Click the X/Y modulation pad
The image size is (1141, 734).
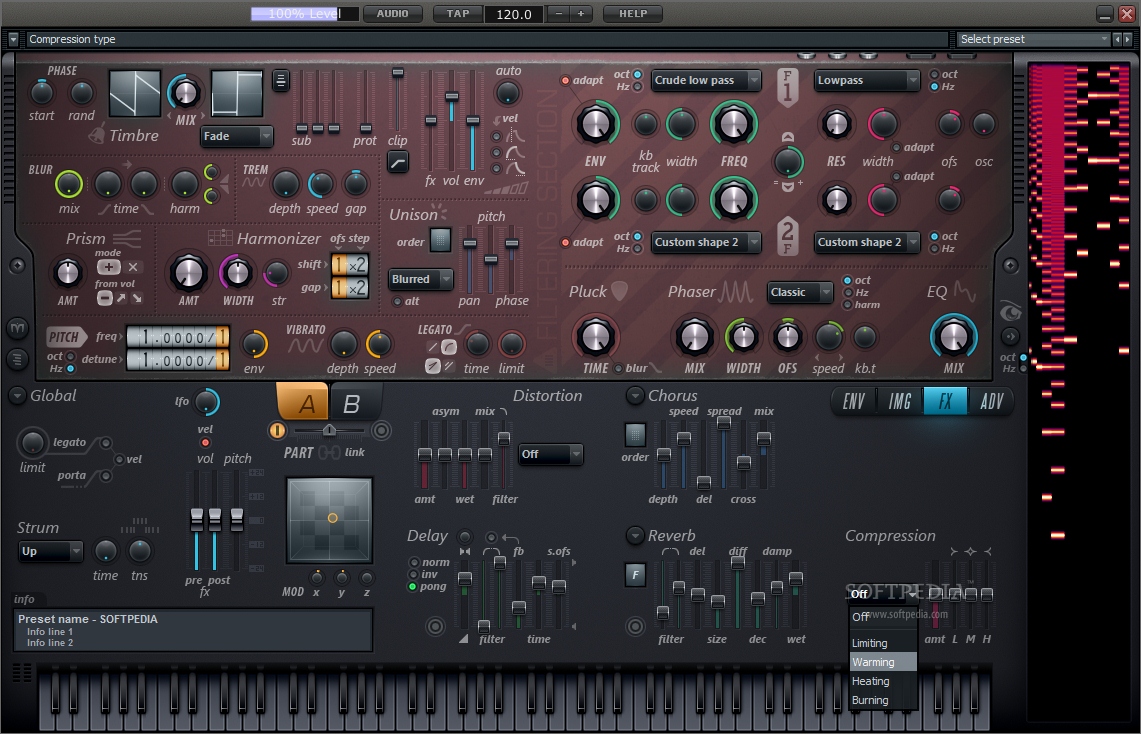[x=330, y=520]
